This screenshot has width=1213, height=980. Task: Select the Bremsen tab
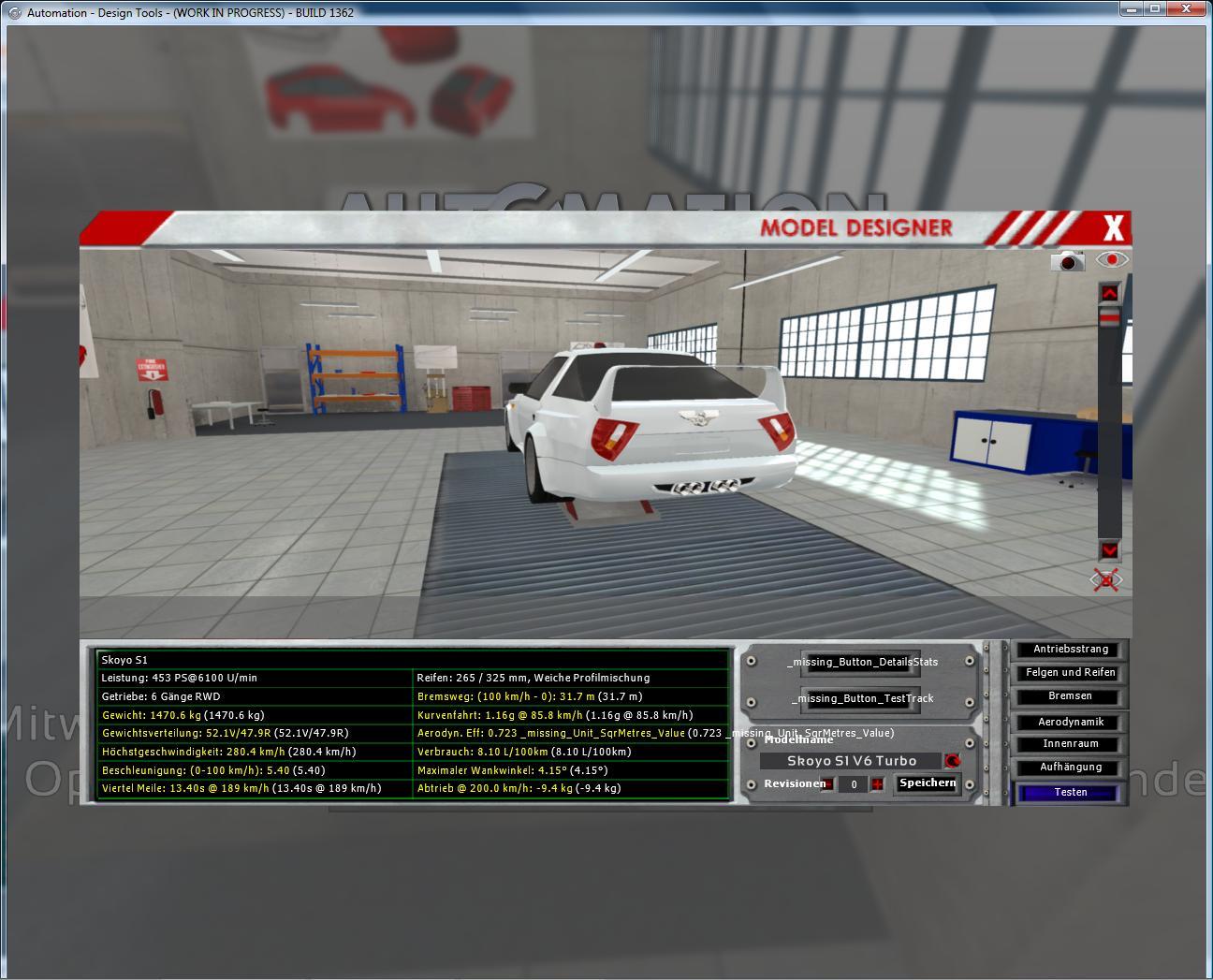tap(1070, 696)
